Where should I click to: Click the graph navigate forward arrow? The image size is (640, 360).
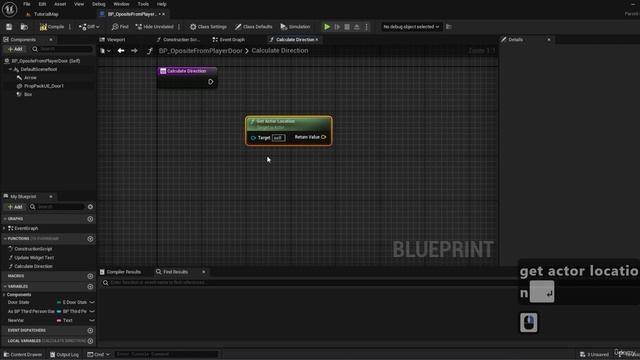[x=134, y=51]
